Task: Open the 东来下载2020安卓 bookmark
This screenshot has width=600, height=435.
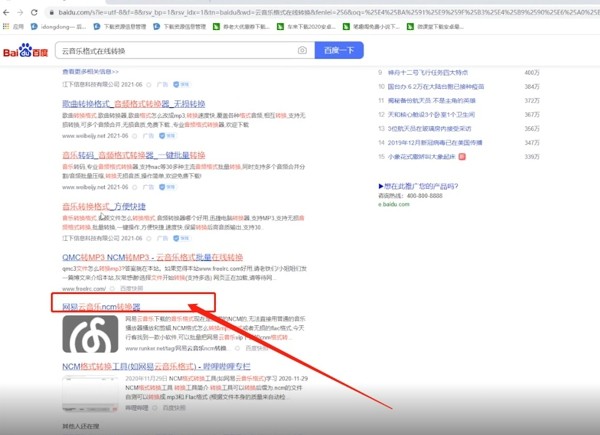Action: (x=307, y=26)
